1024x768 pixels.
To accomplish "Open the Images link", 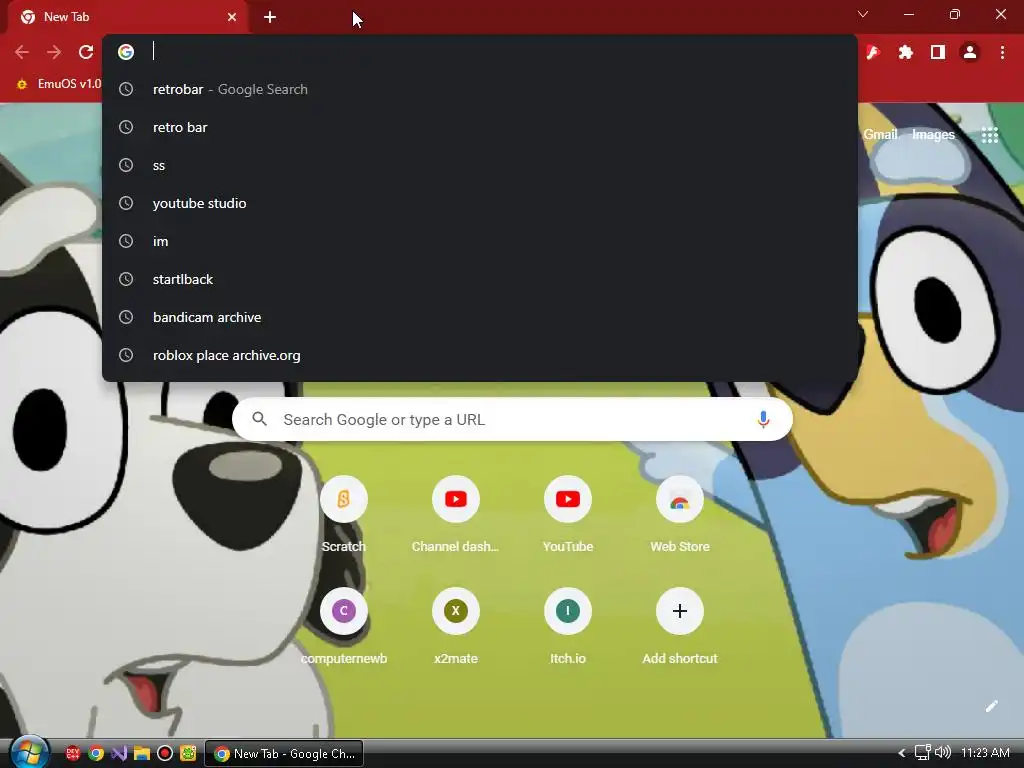I will tap(933, 135).
